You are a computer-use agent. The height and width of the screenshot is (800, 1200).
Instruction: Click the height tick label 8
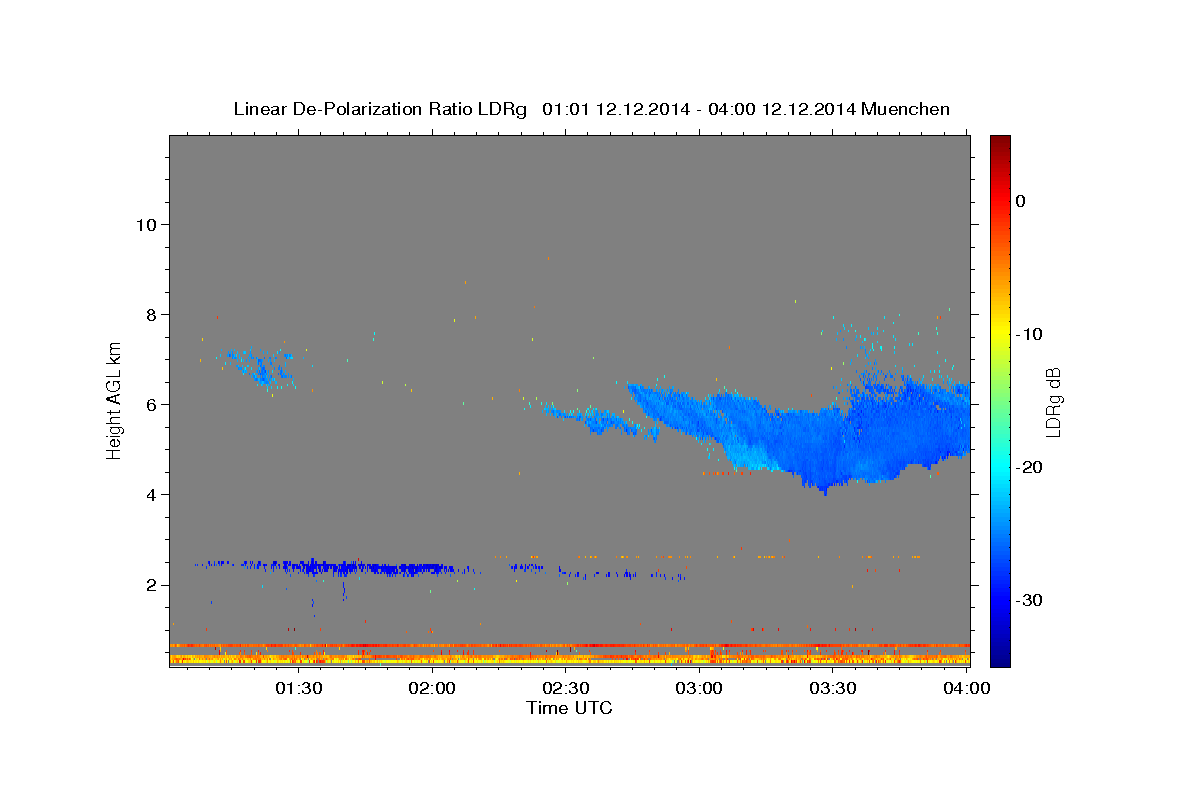click(x=151, y=314)
